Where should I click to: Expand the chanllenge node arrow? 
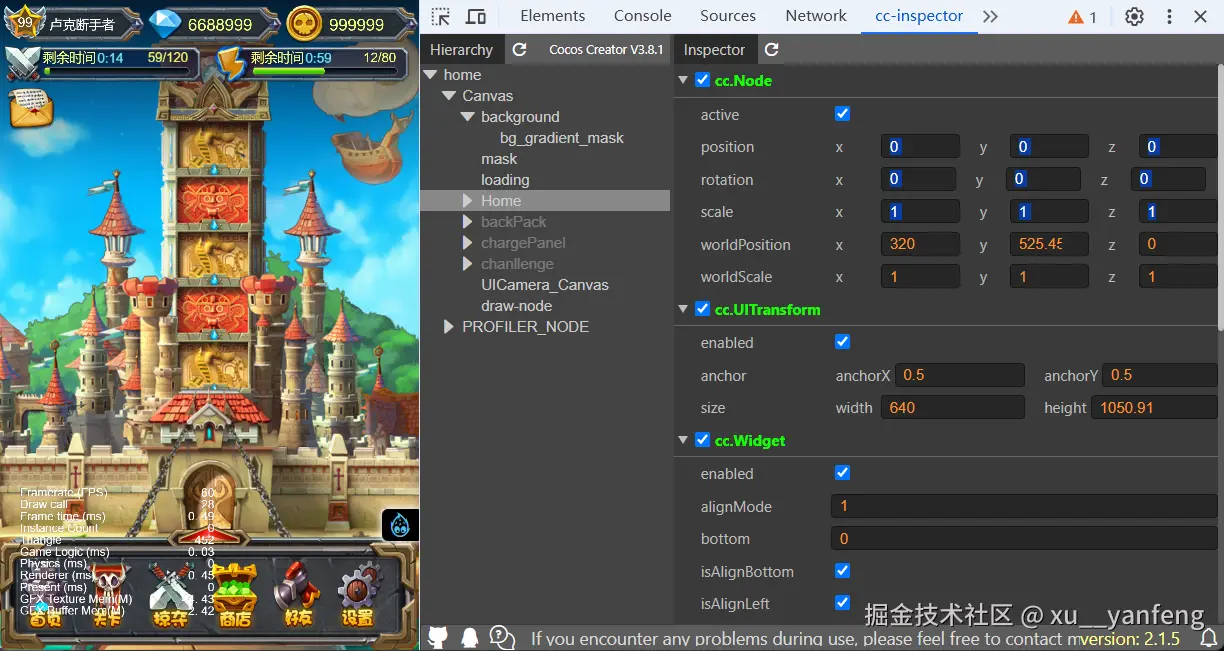467,264
